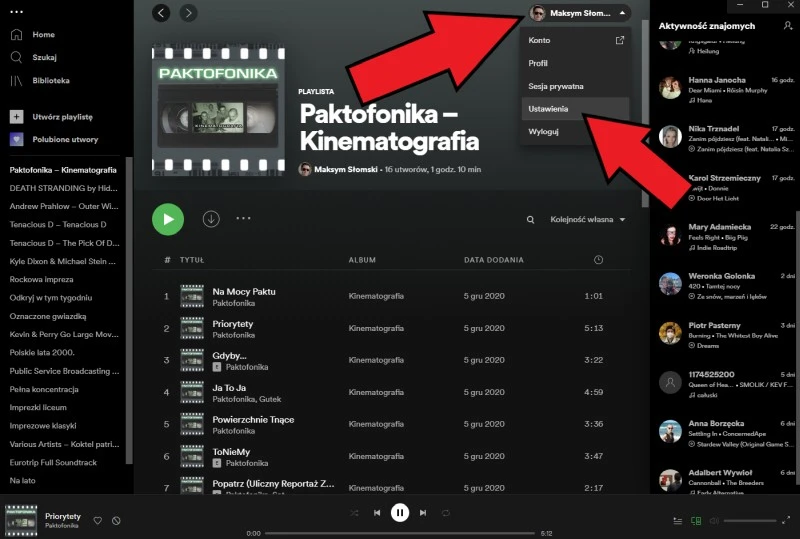Viewport: 800px width, 539px height.
Task: Go back with the left arrow button
Action: tap(161, 13)
